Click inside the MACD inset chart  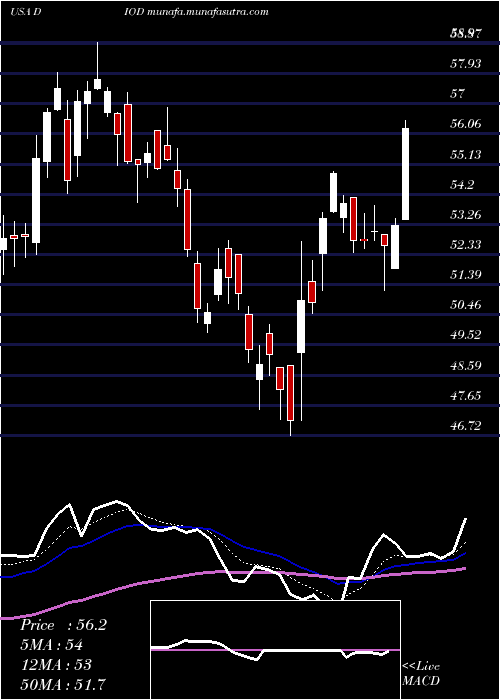click(275, 650)
